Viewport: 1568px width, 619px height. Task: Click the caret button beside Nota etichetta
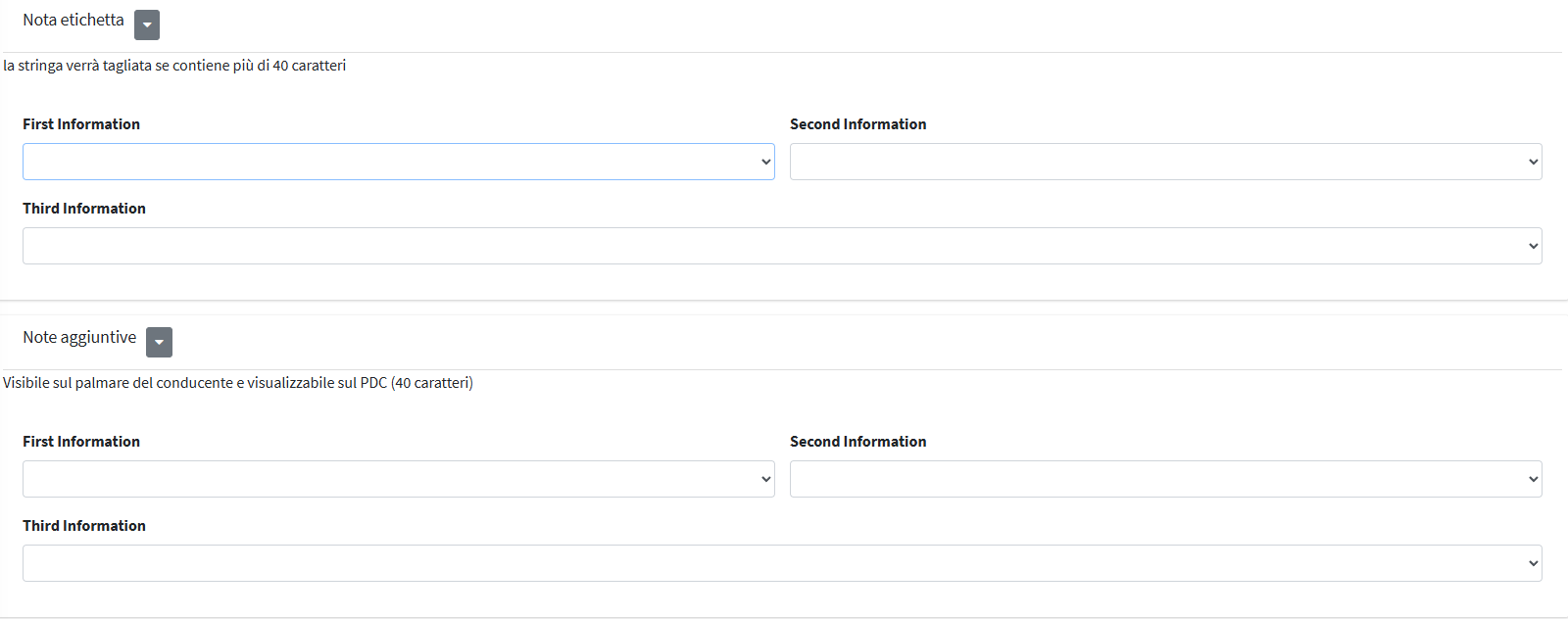pos(147,25)
